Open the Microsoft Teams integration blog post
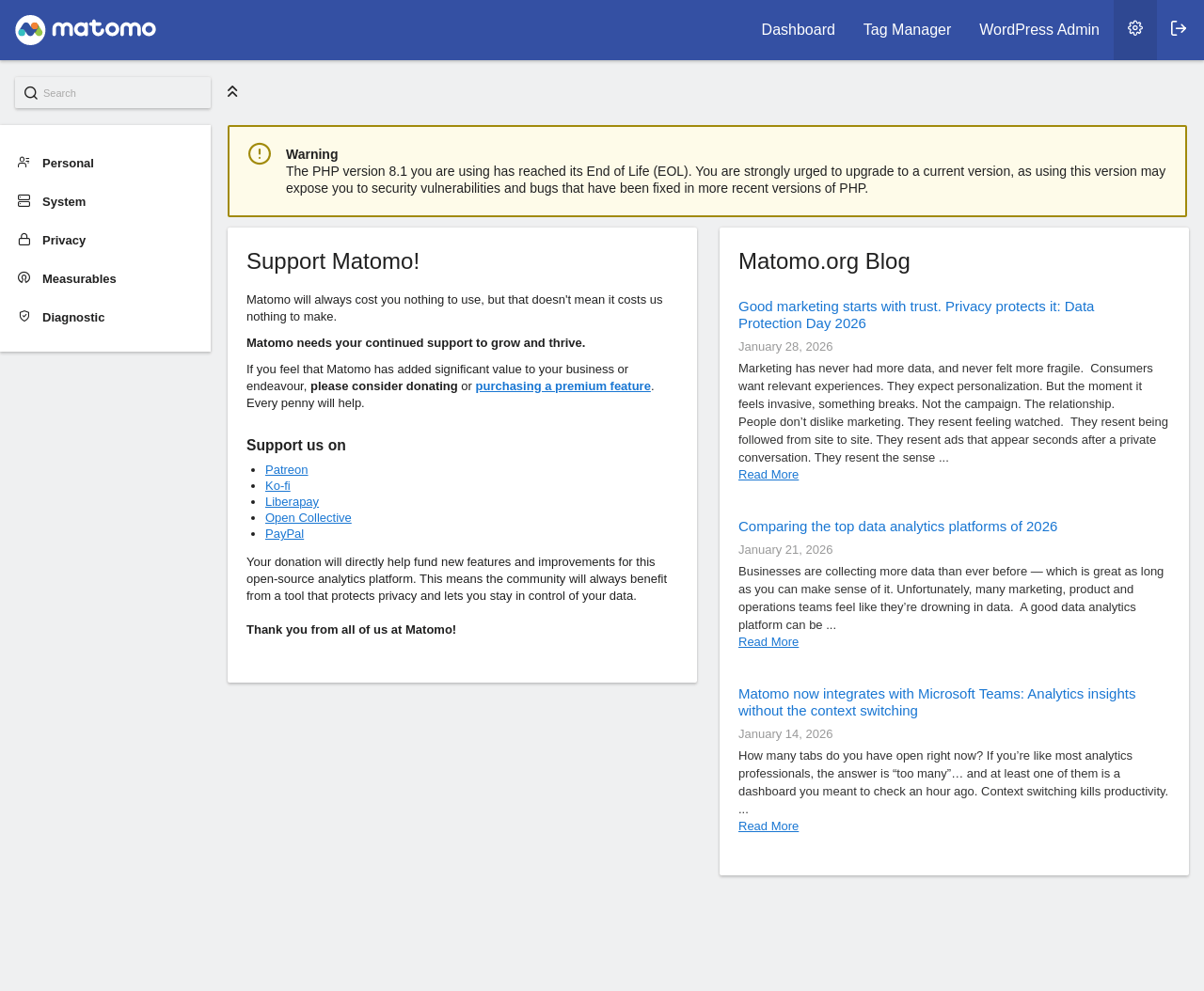The width and height of the screenshot is (1204, 991). (937, 702)
